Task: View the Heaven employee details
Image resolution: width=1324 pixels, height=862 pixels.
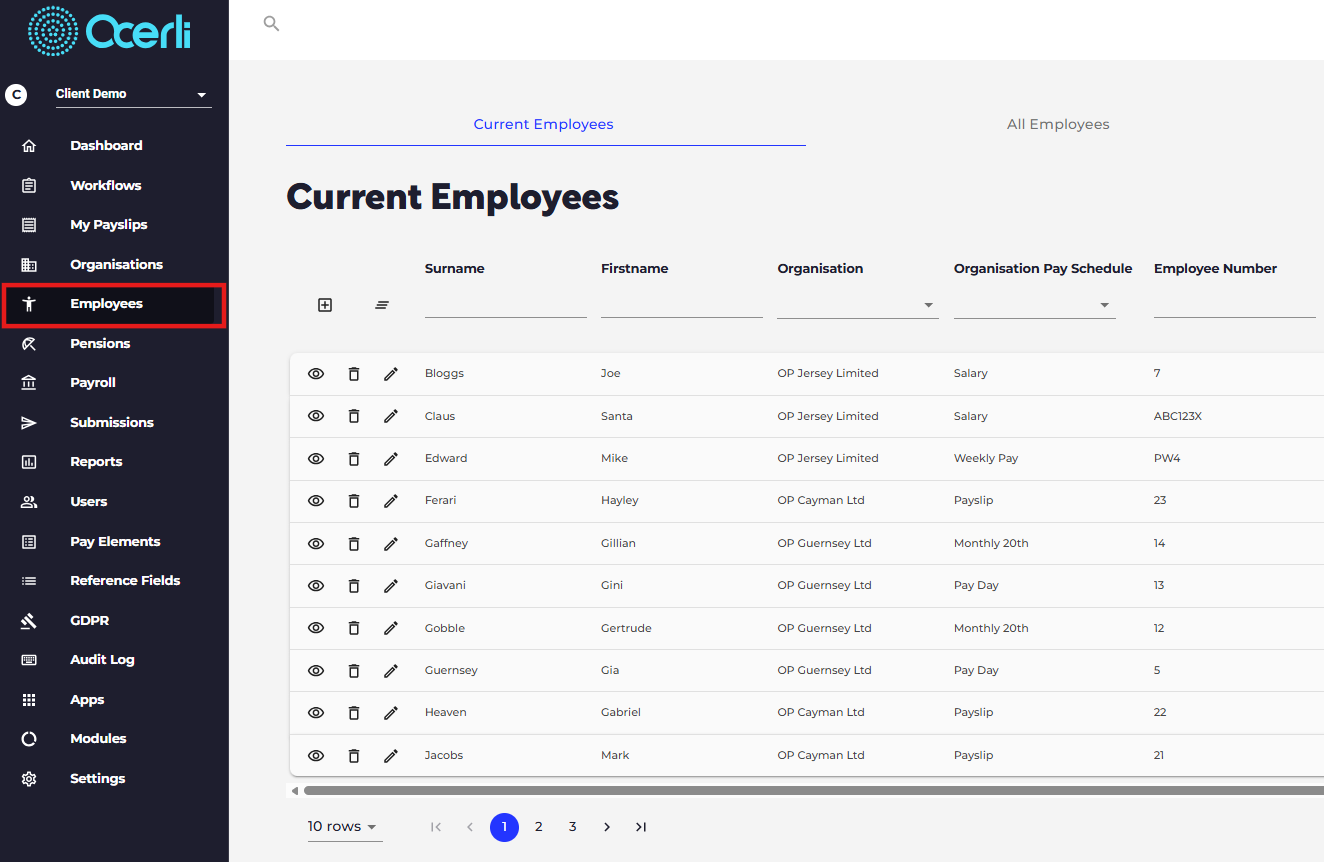Action: (316, 712)
